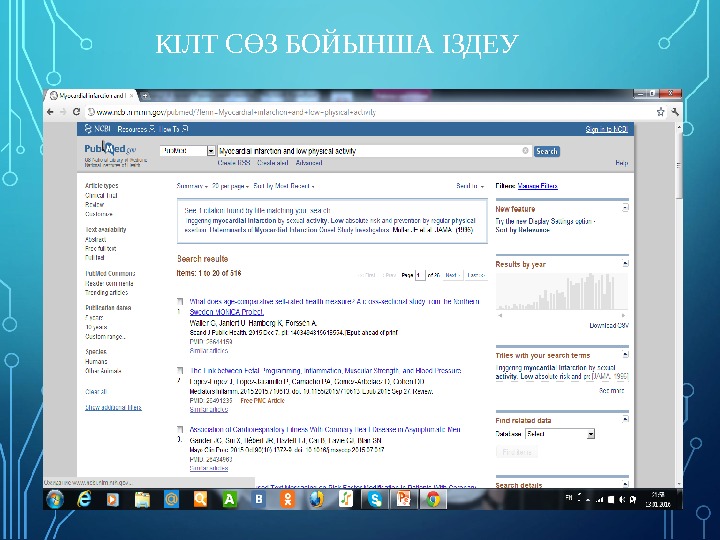This screenshot has width=720, height=540.
Task: Switch to PowerPoint in the taskbar
Action: [x=404, y=499]
